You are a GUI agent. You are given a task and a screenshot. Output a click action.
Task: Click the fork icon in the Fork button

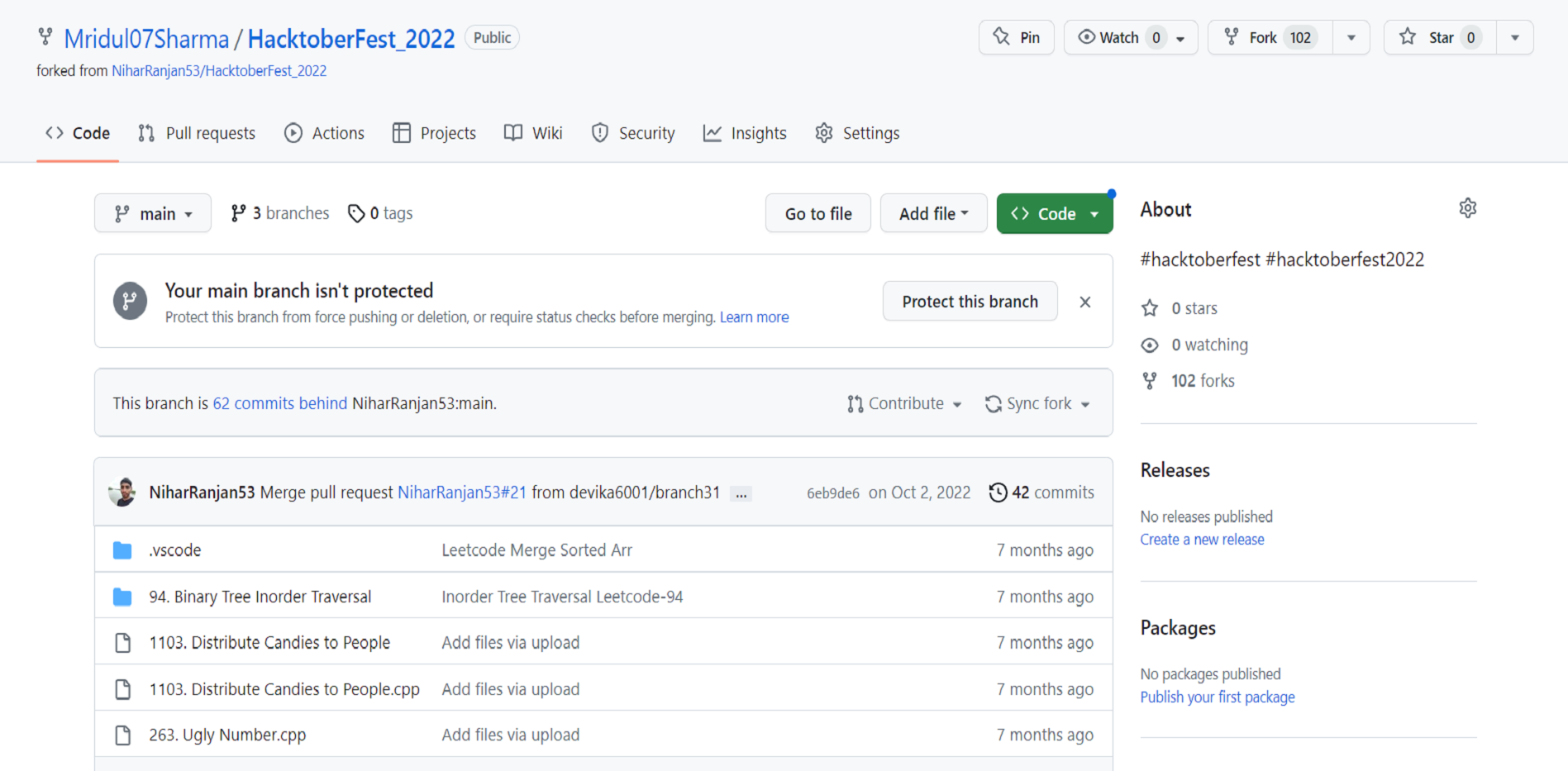click(x=1232, y=37)
